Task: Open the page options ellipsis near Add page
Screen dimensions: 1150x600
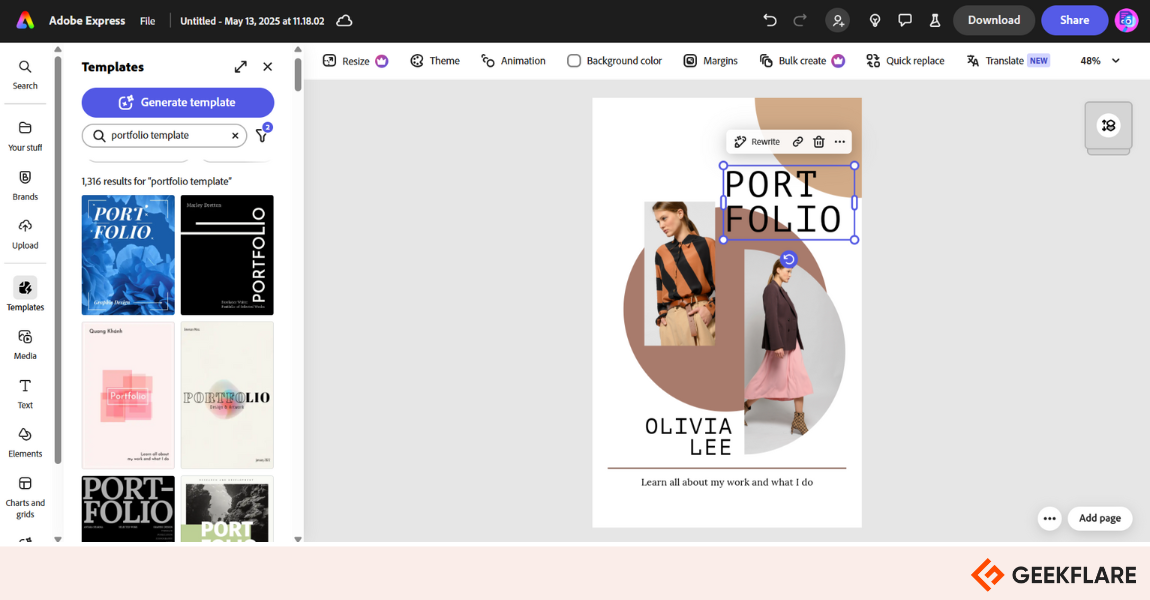Action: (x=1049, y=518)
